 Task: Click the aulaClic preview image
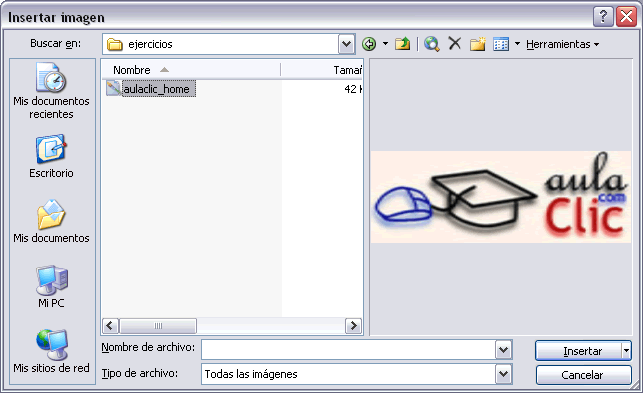(501, 197)
